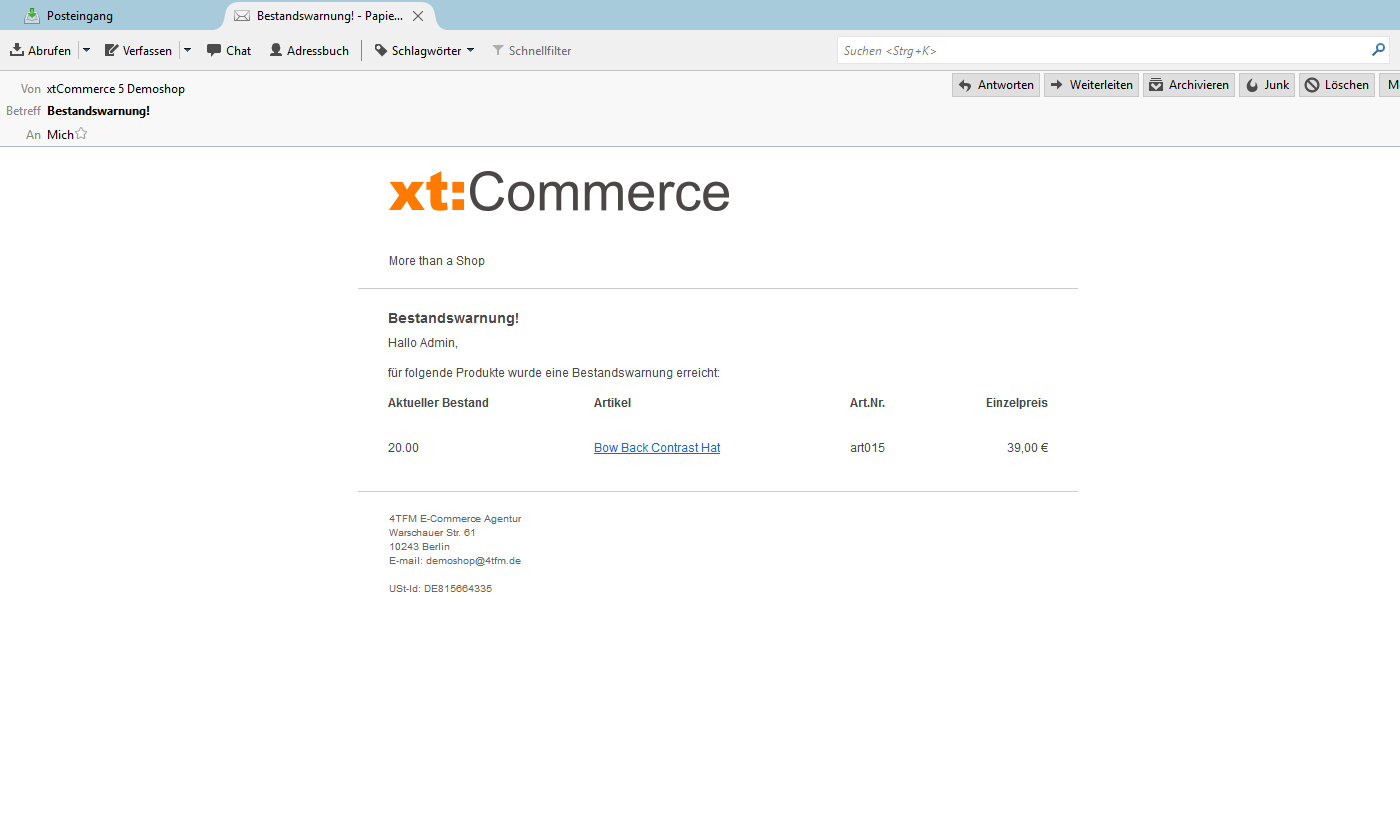1400x828 pixels.
Task: Expand the Verfassen dropdown arrow
Action: tap(187, 50)
